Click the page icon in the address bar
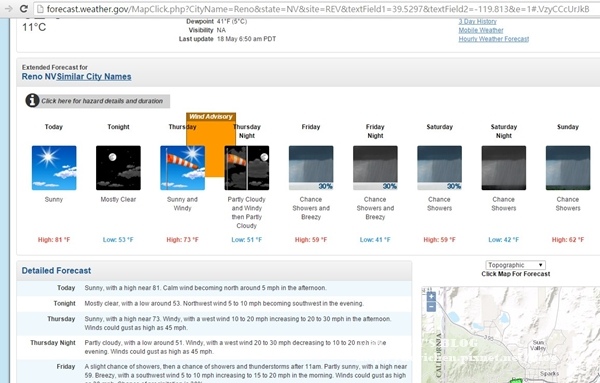This screenshot has width=600, height=383. point(40,8)
